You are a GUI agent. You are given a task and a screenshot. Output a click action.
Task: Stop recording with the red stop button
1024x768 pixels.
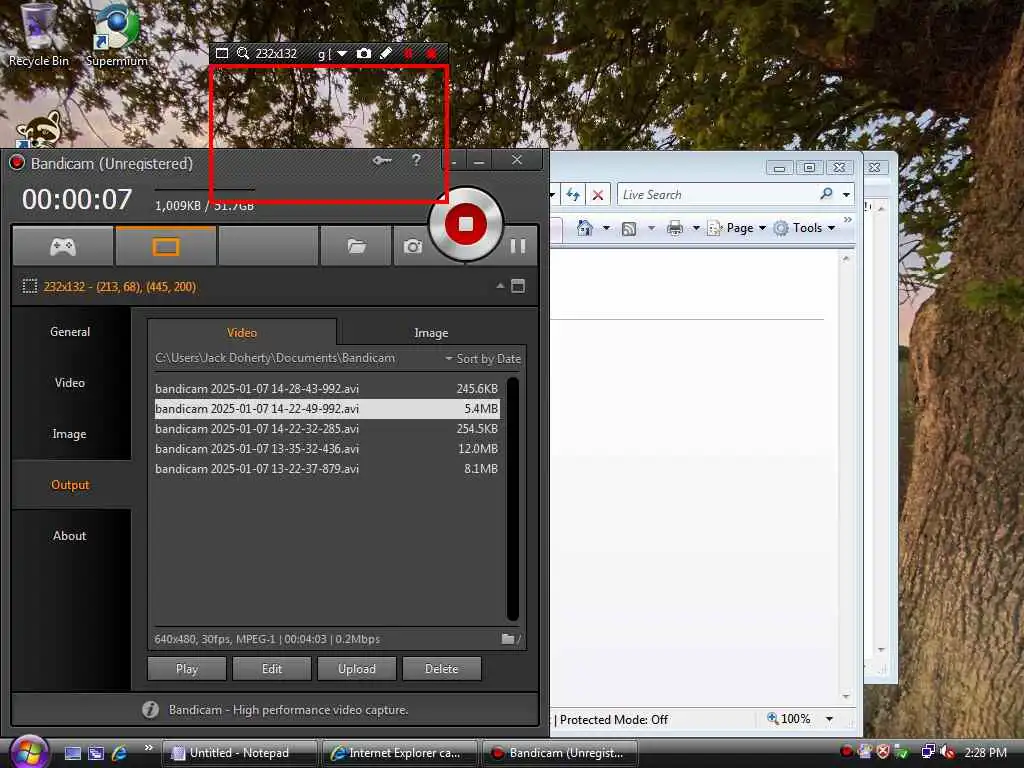click(466, 224)
